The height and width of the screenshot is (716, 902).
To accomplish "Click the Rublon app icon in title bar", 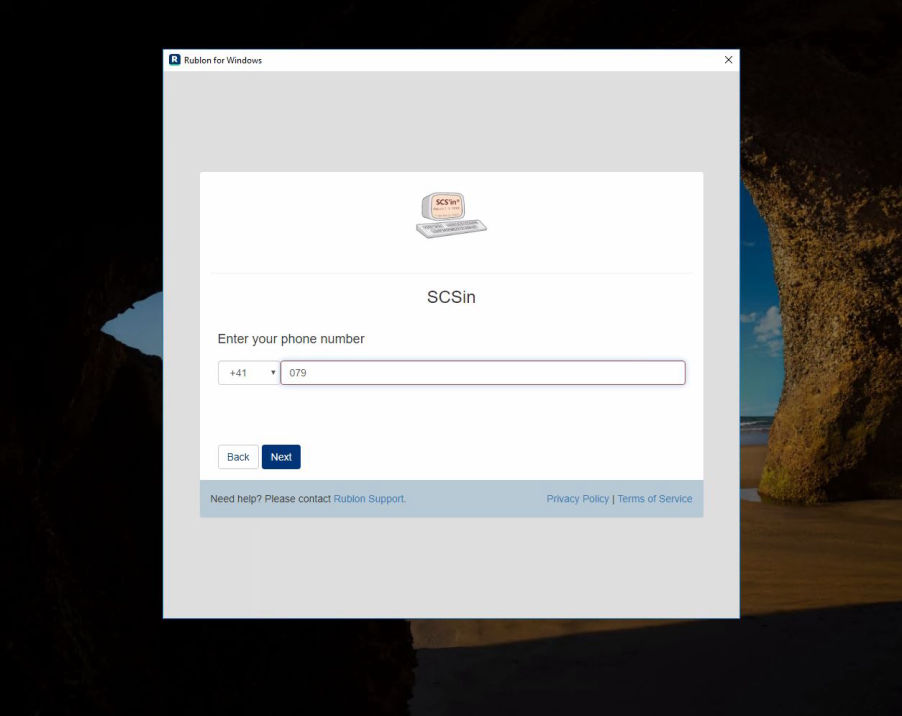I will click(174, 60).
